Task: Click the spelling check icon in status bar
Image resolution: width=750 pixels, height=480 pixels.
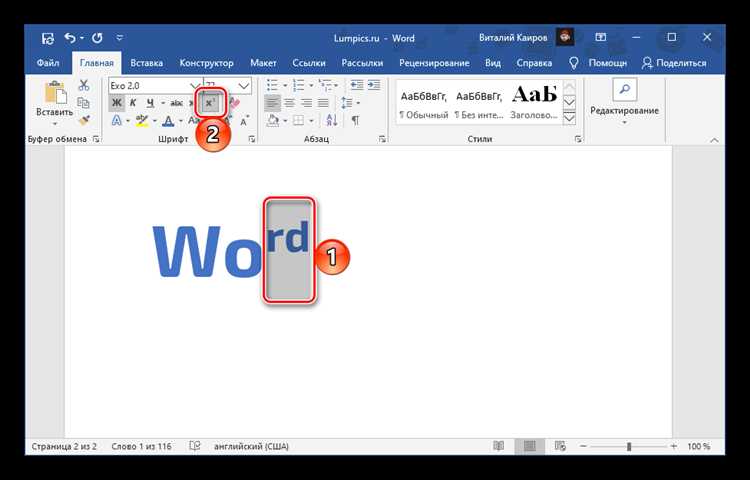Action: [194, 446]
